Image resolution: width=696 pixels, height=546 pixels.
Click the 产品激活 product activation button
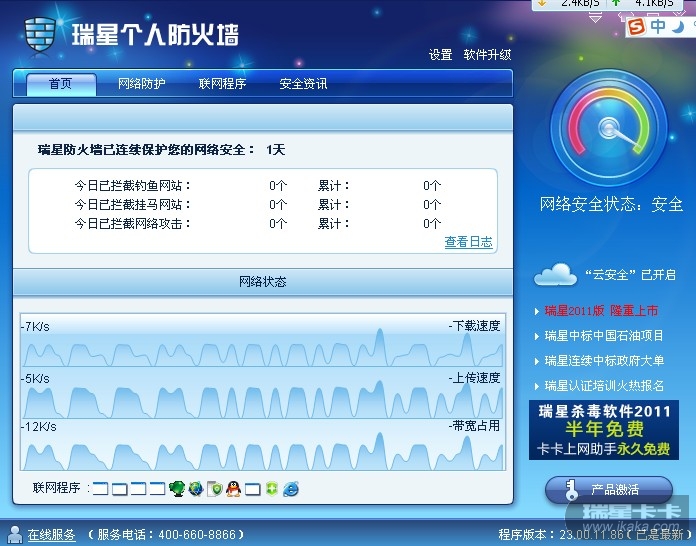pos(609,490)
